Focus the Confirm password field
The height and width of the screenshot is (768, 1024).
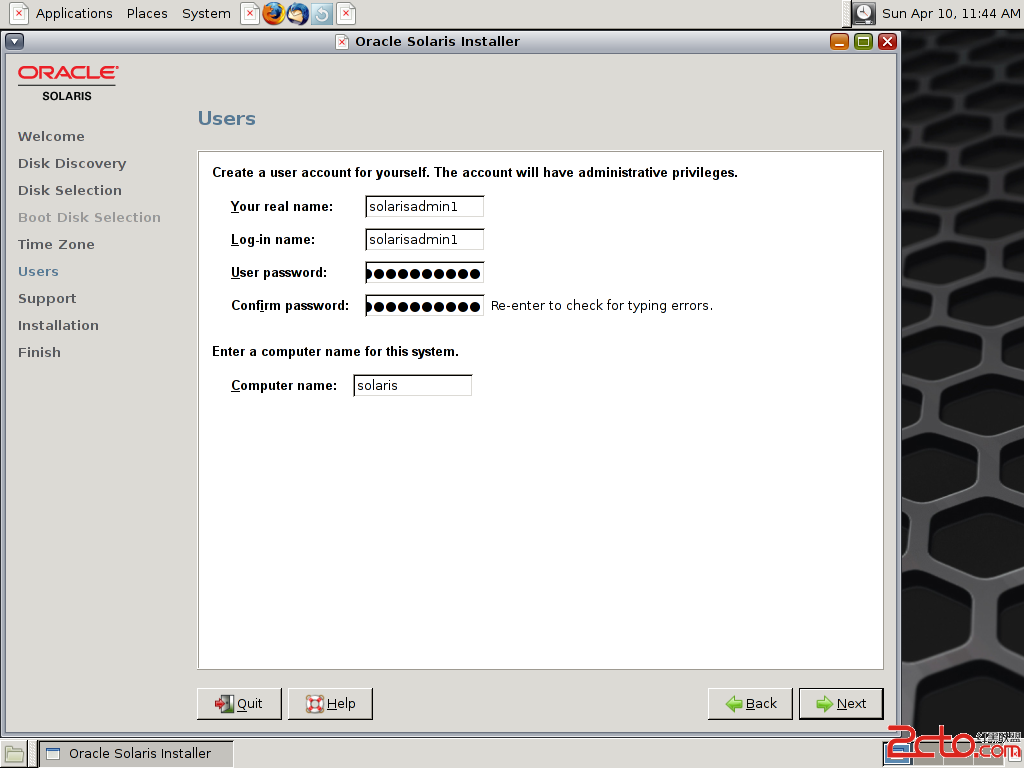424,306
